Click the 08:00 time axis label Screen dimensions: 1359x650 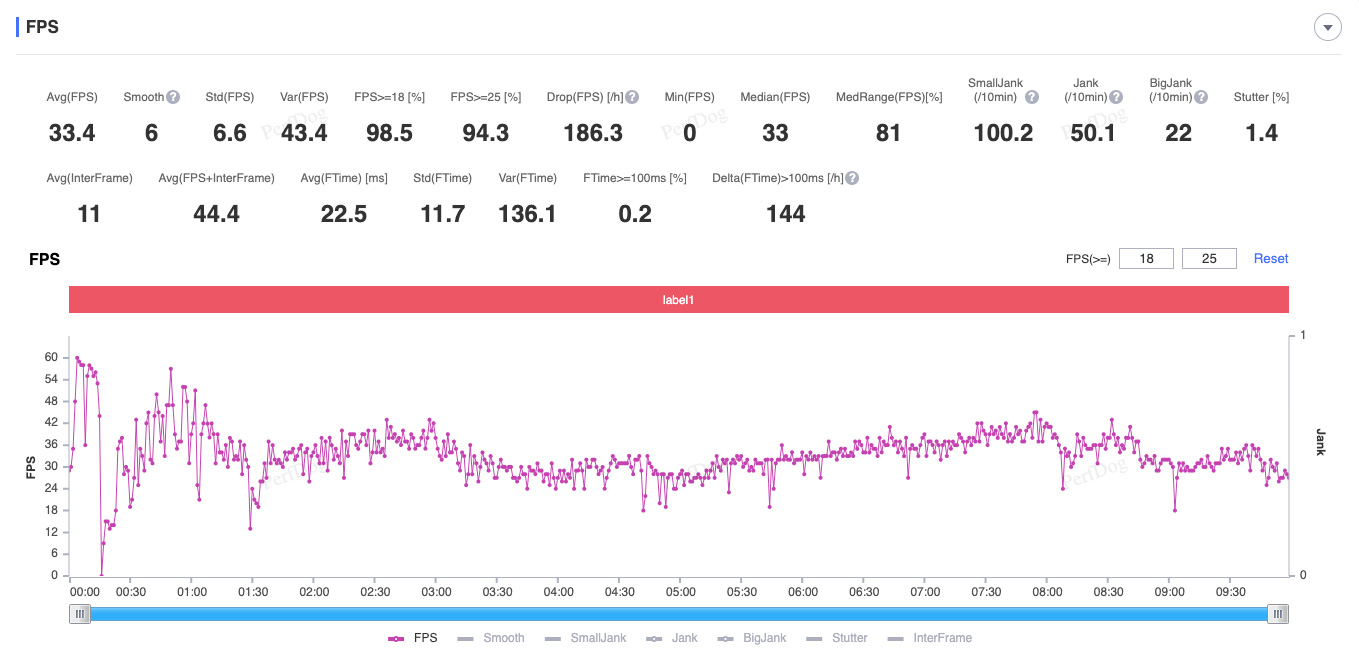point(1047,592)
